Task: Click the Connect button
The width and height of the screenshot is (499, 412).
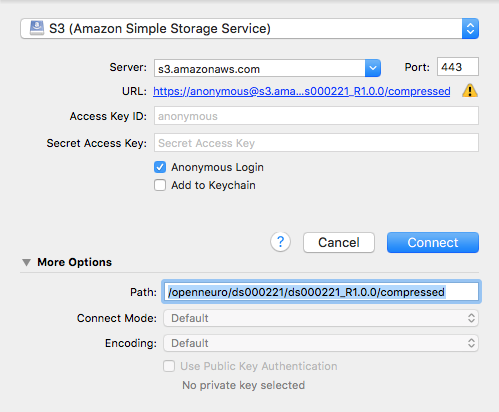Action: (x=433, y=242)
